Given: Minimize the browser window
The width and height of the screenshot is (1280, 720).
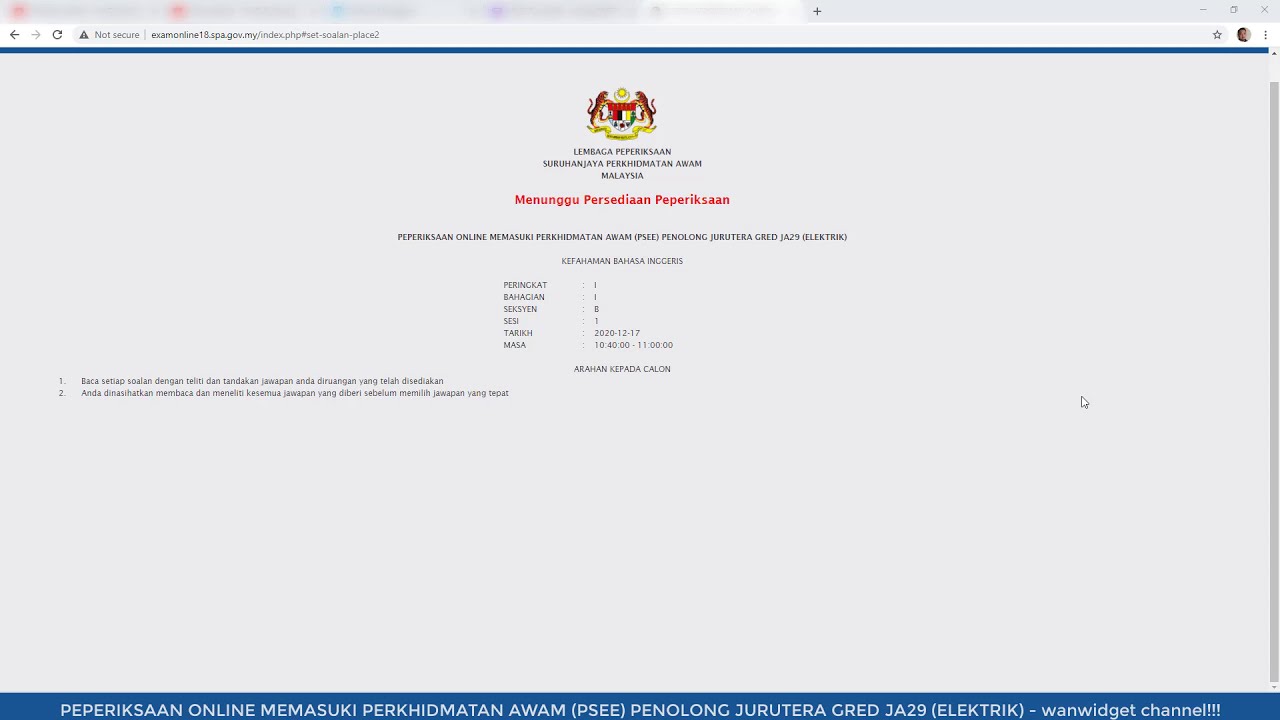Looking at the screenshot, I should point(1203,10).
